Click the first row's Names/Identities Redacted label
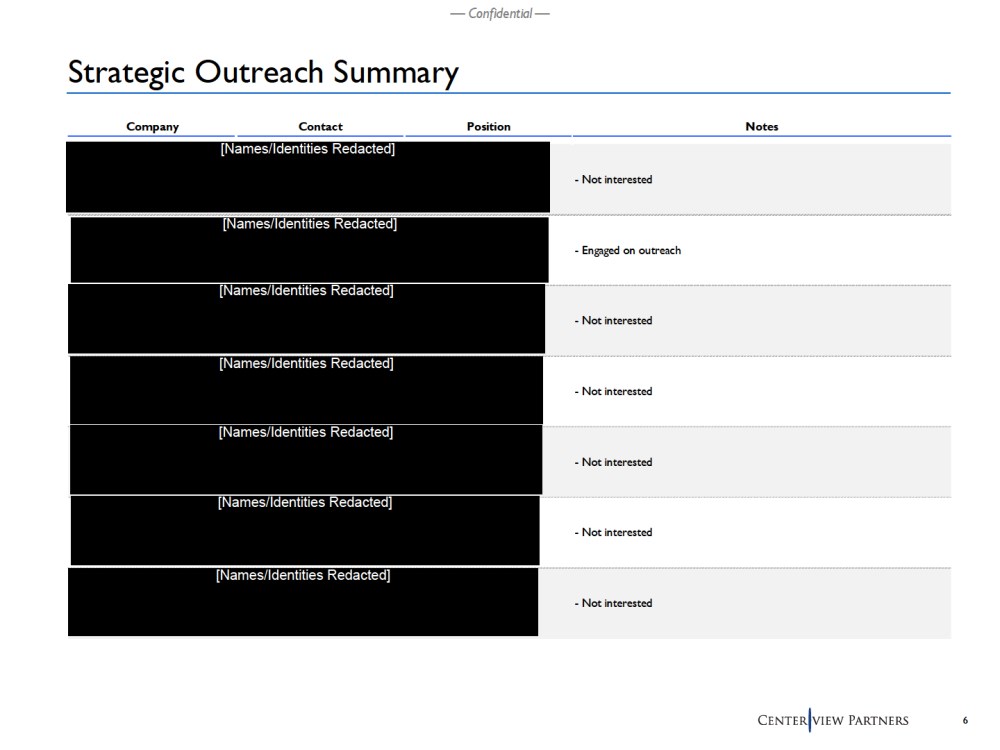Image resolution: width=1000 pixels, height=750 pixels. point(307,150)
